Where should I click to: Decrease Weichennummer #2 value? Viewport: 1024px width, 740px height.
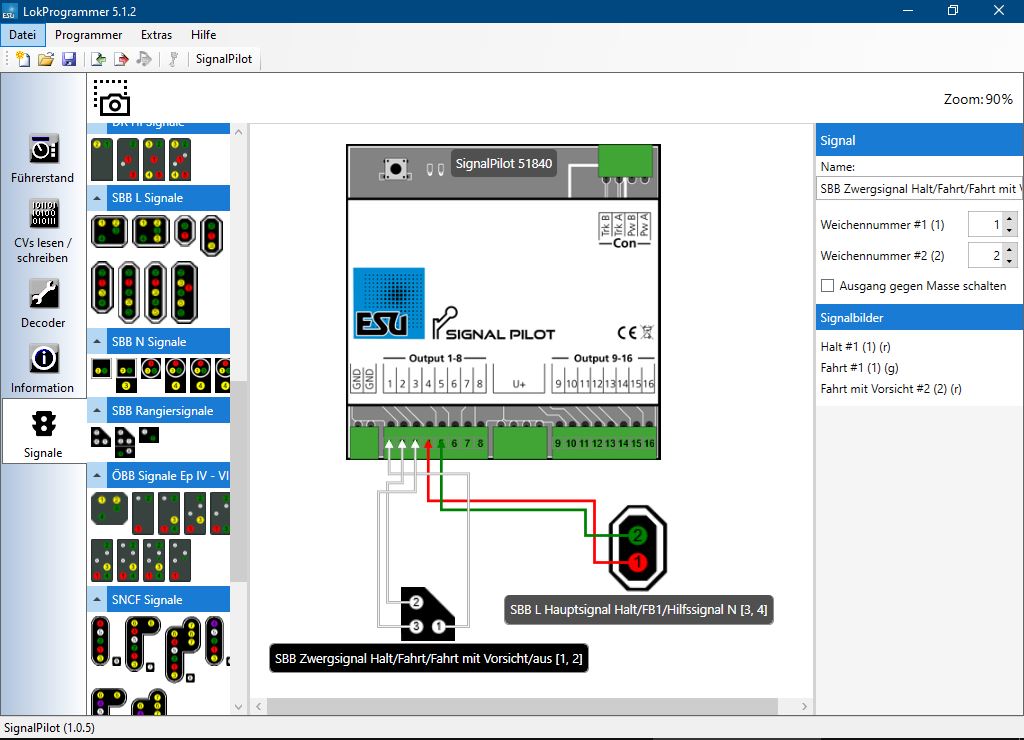click(x=1010, y=261)
